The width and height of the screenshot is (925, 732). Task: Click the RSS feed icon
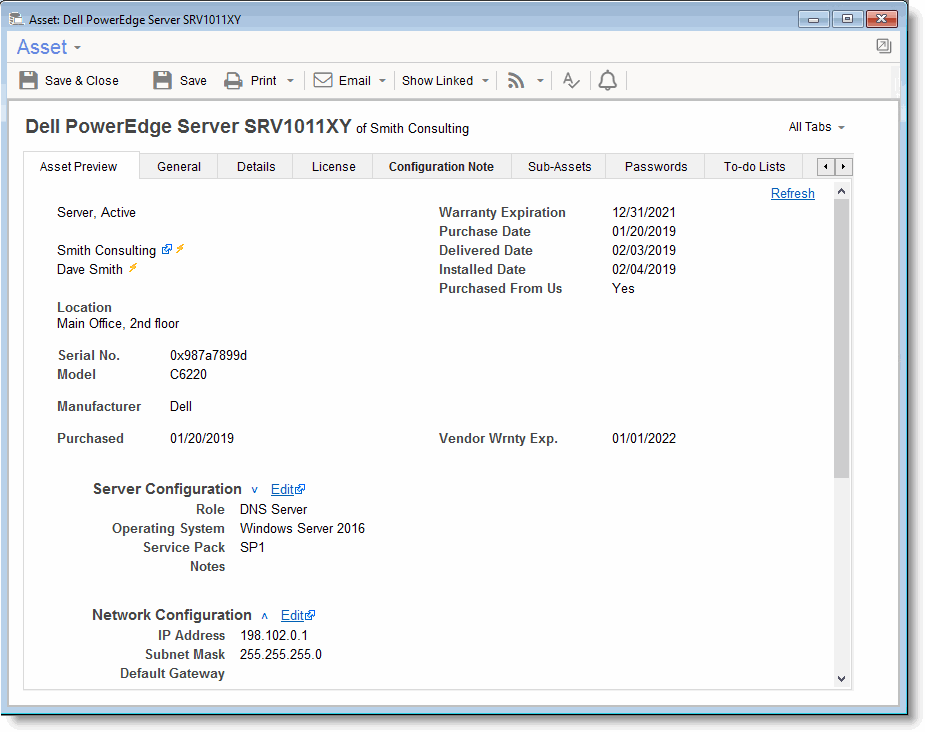click(516, 81)
